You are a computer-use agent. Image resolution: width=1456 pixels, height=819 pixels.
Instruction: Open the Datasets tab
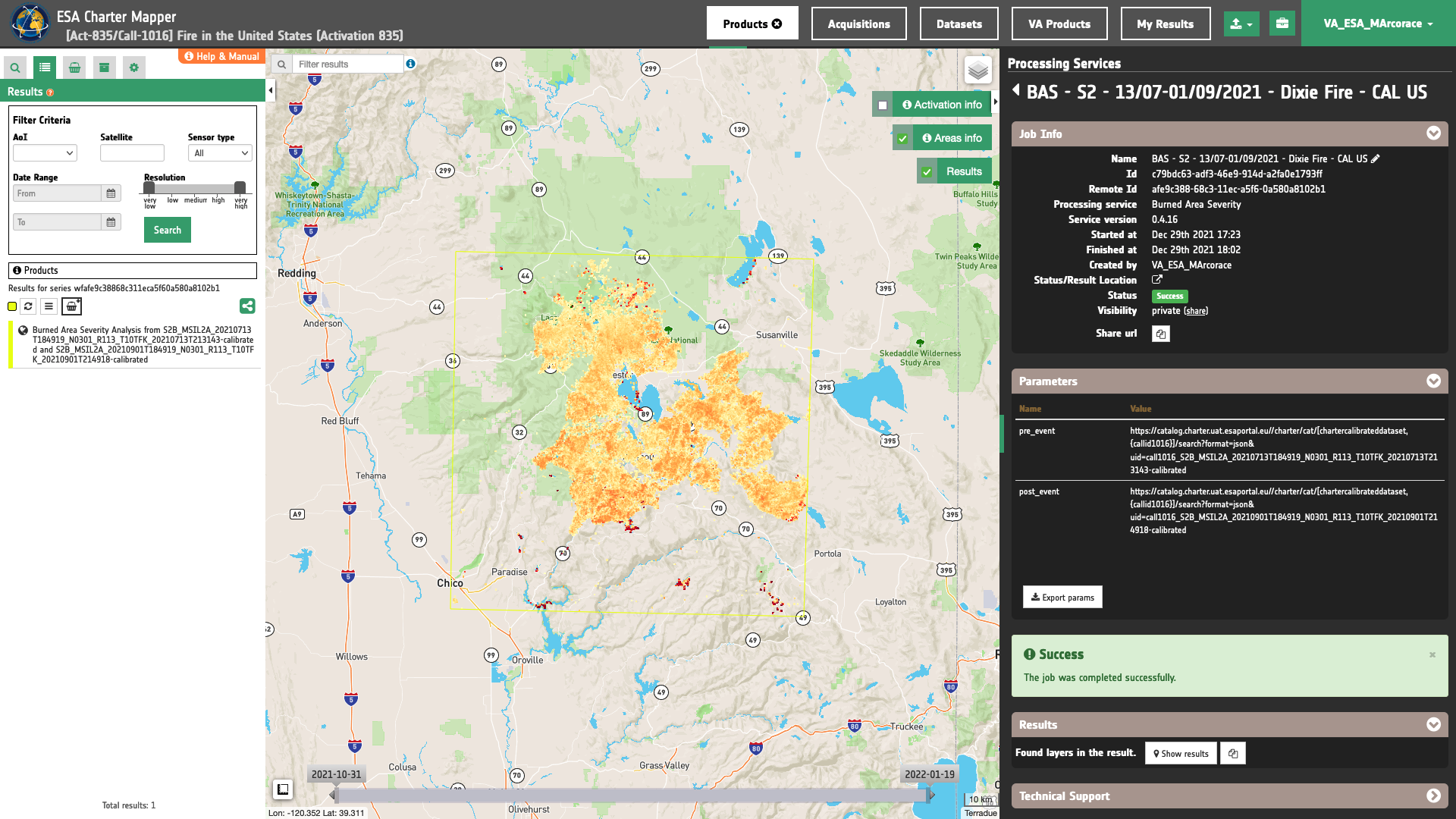[959, 24]
